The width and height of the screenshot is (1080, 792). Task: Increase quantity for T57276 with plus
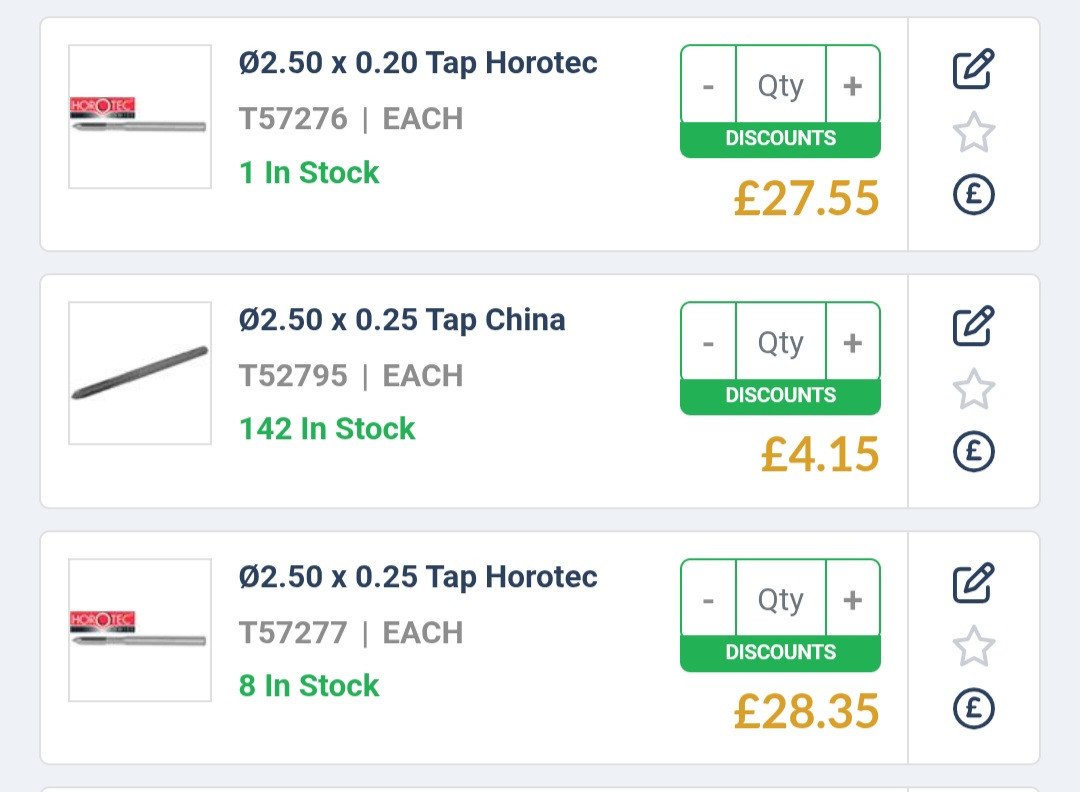click(x=853, y=85)
